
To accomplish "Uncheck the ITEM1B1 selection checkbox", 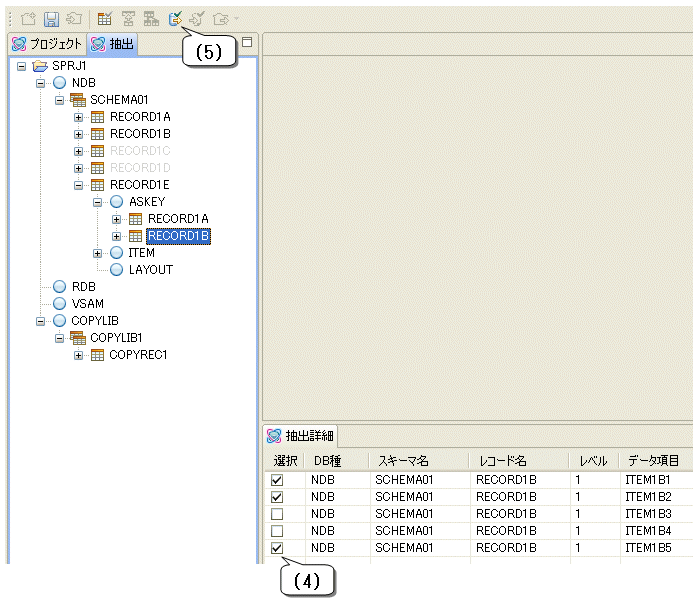I will point(277,480).
